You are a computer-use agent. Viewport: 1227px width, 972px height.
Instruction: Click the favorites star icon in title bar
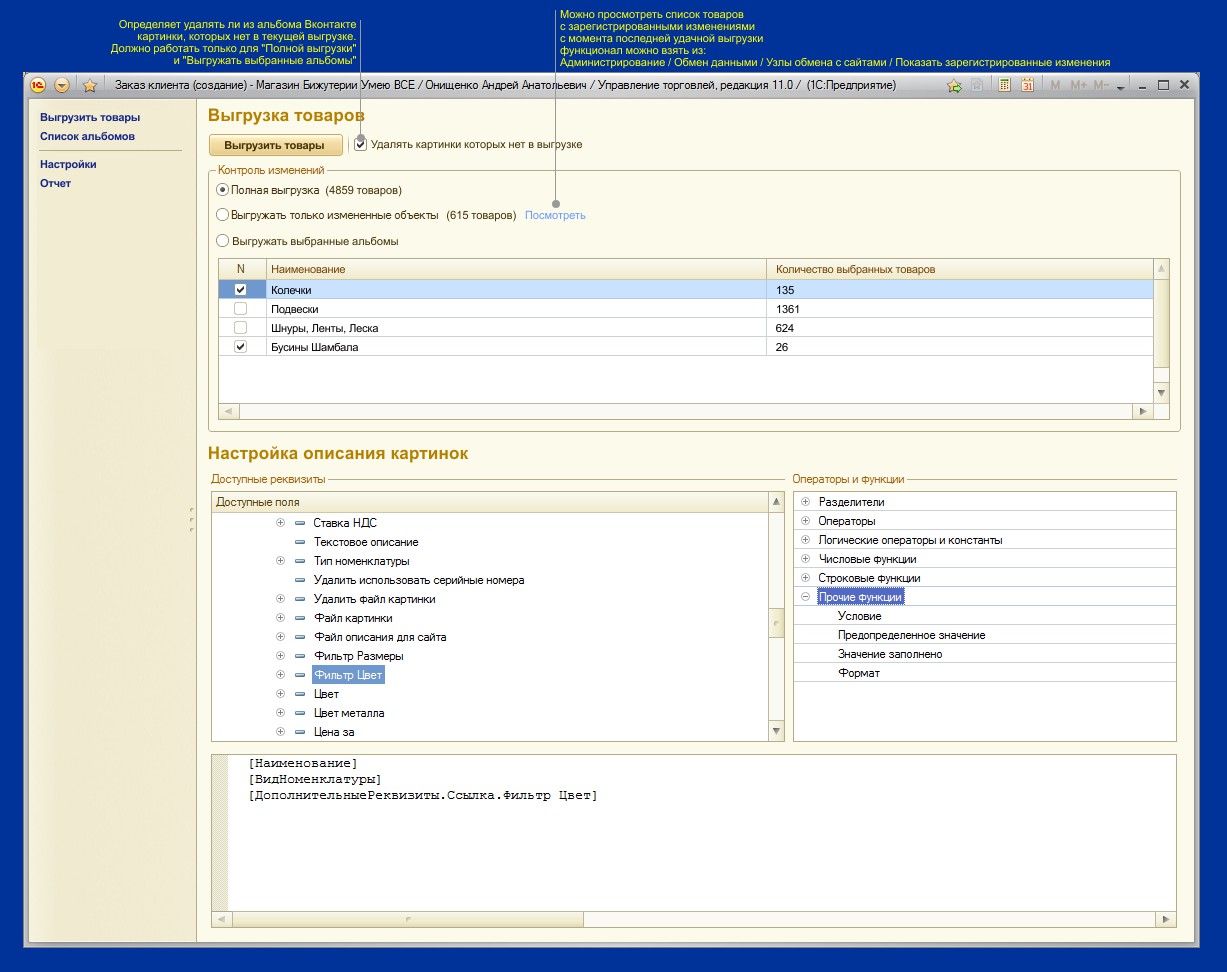[x=89, y=85]
